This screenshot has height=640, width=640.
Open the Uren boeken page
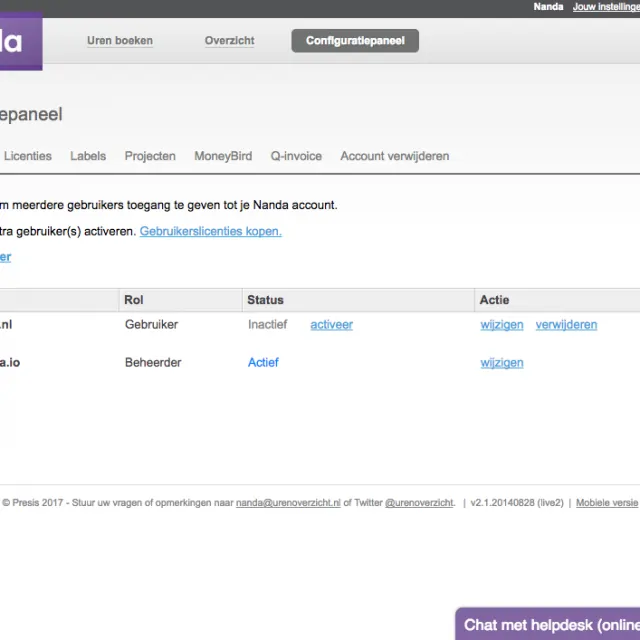(x=120, y=41)
